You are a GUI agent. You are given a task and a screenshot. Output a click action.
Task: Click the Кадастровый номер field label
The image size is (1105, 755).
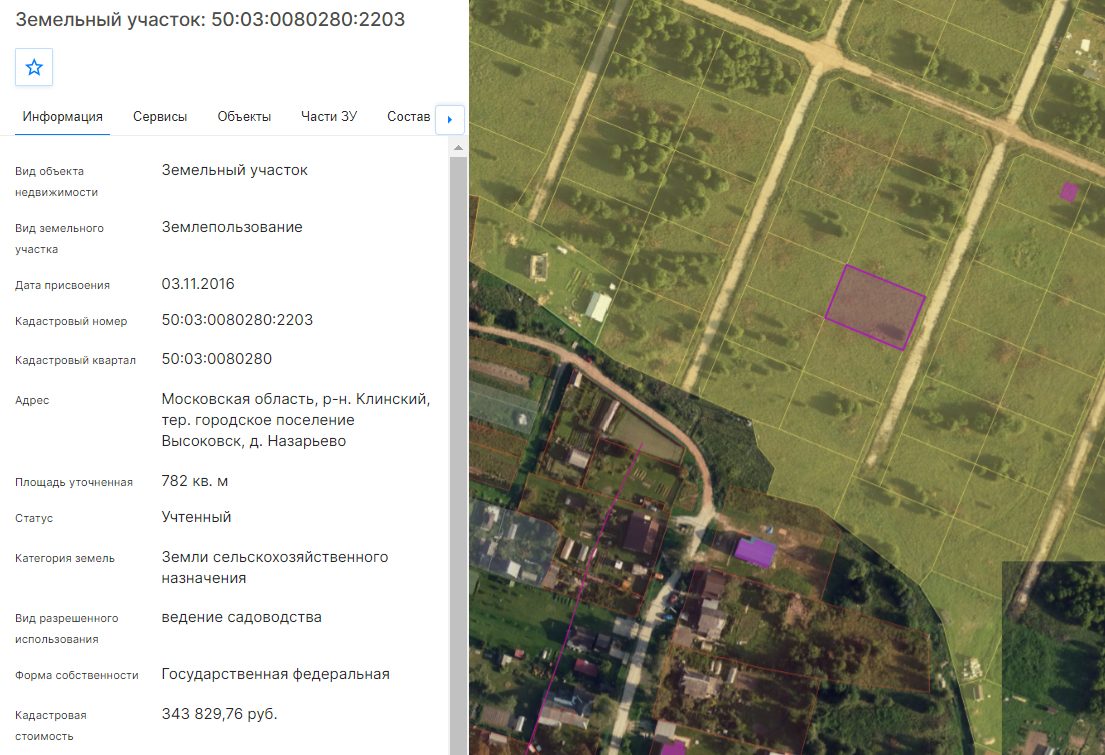(71, 321)
